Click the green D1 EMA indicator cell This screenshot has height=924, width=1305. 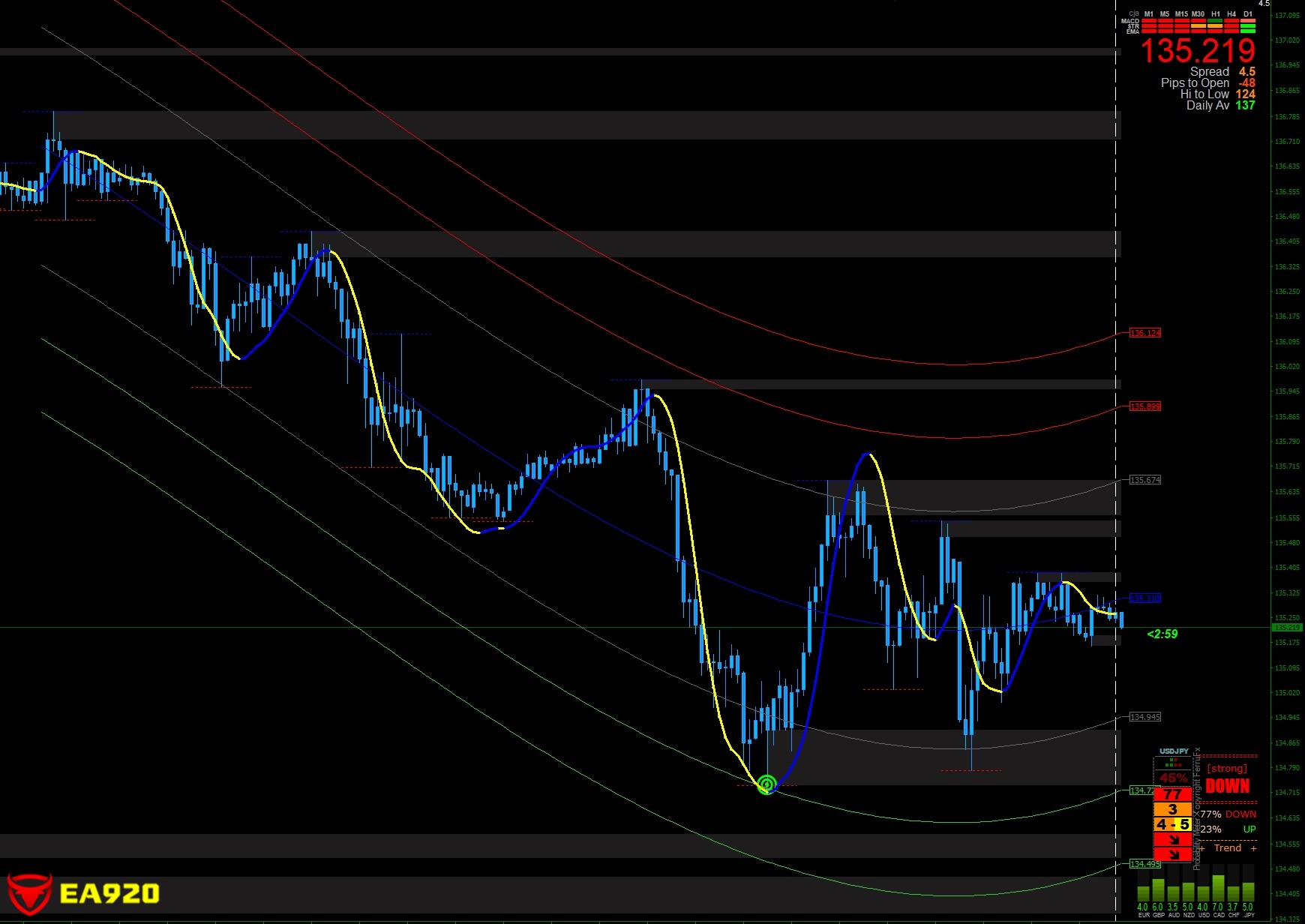tap(1248, 31)
